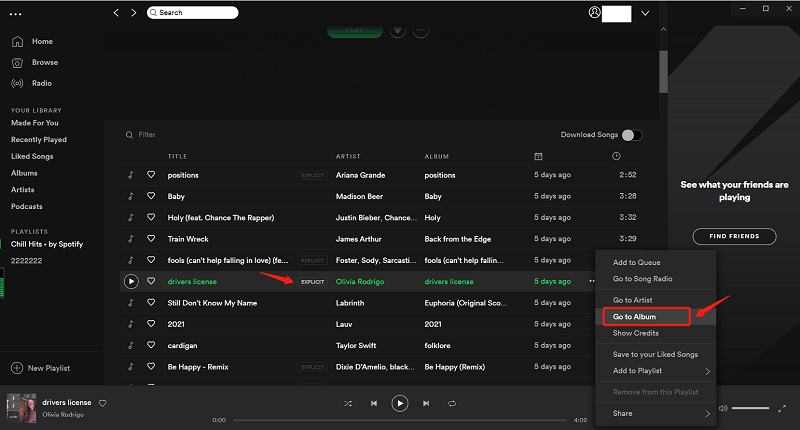Like the song 2021
The height and width of the screenshot is (430, 800).
click(x=151, y=324)
